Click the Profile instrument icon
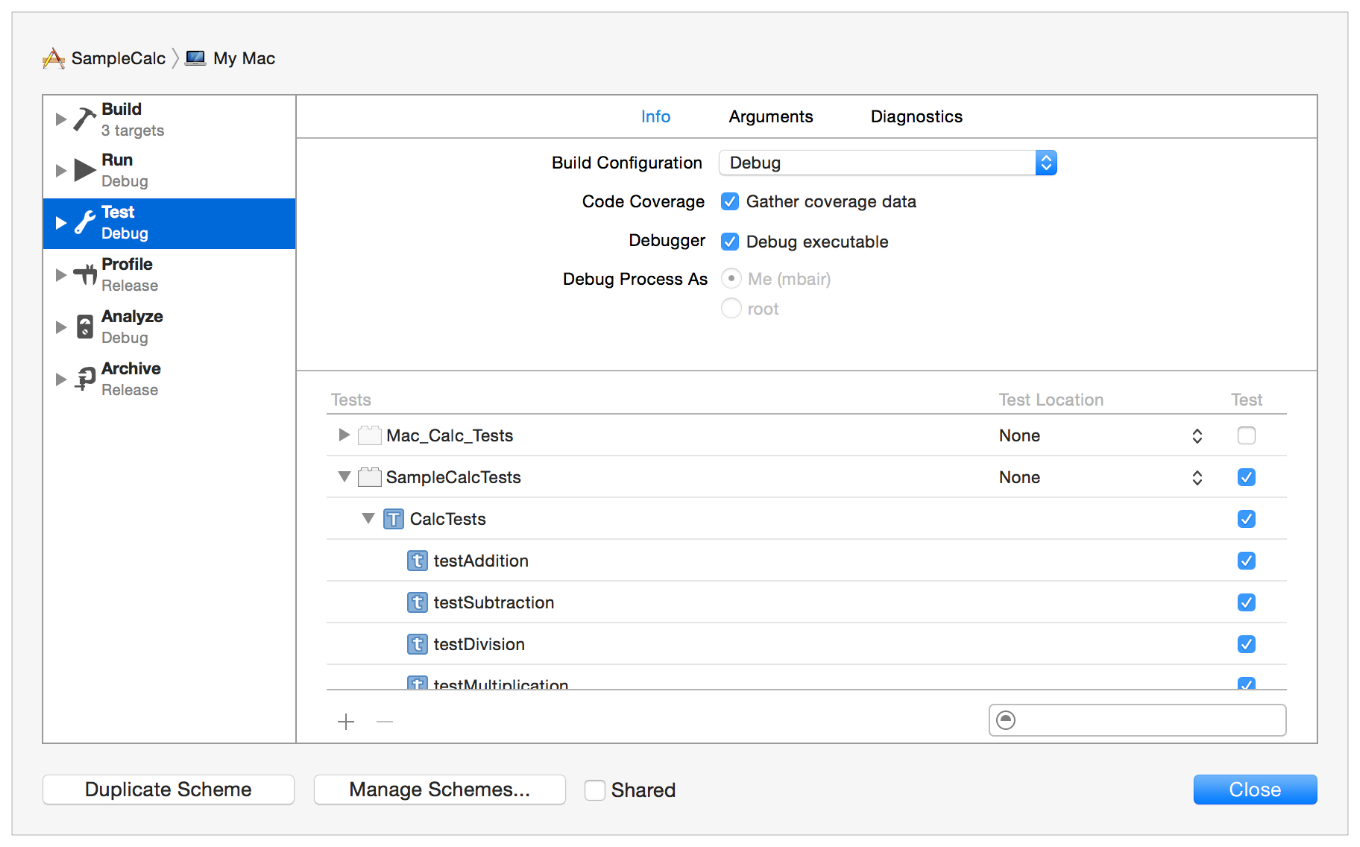Screen dimensions: 1360x847 coord(85,275)
